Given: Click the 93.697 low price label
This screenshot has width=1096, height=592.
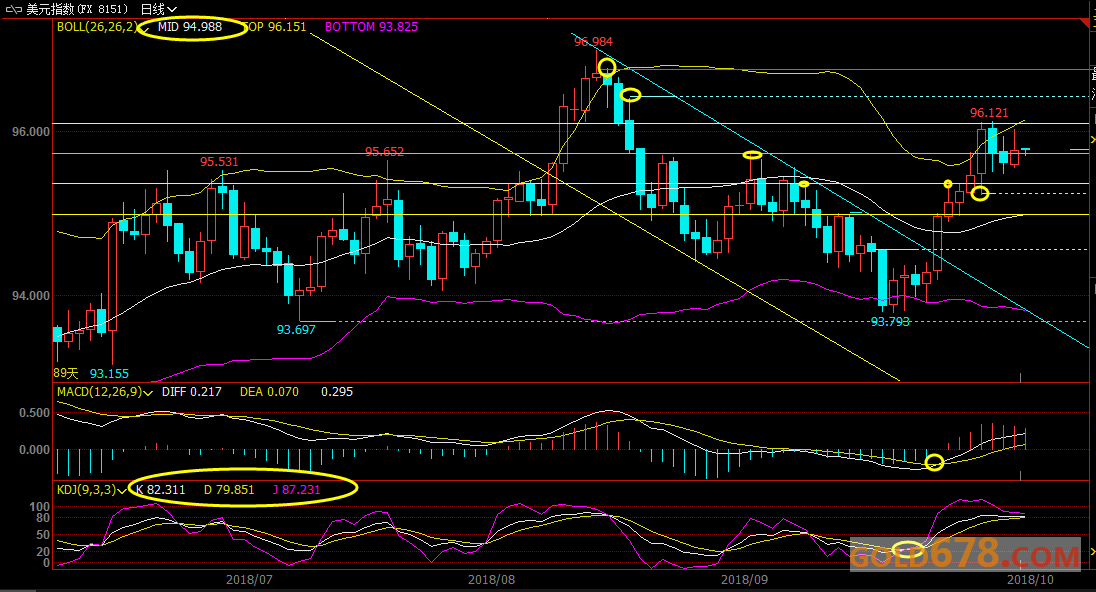Looking at the screenshot, I should (296, 329).
